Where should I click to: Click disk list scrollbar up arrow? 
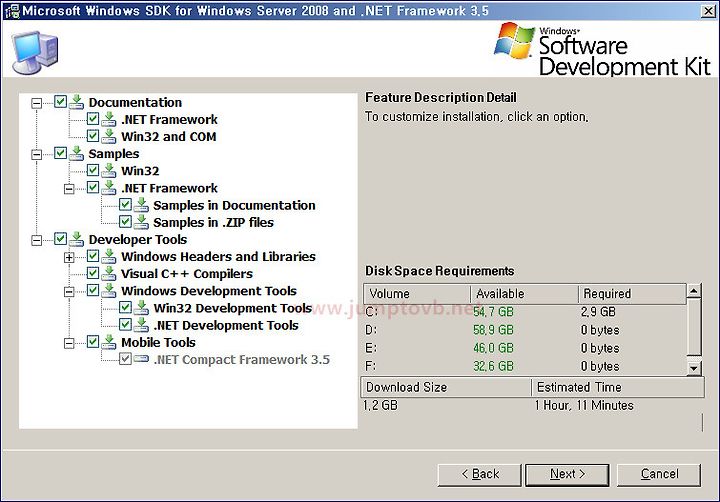[x=694, y=291]
